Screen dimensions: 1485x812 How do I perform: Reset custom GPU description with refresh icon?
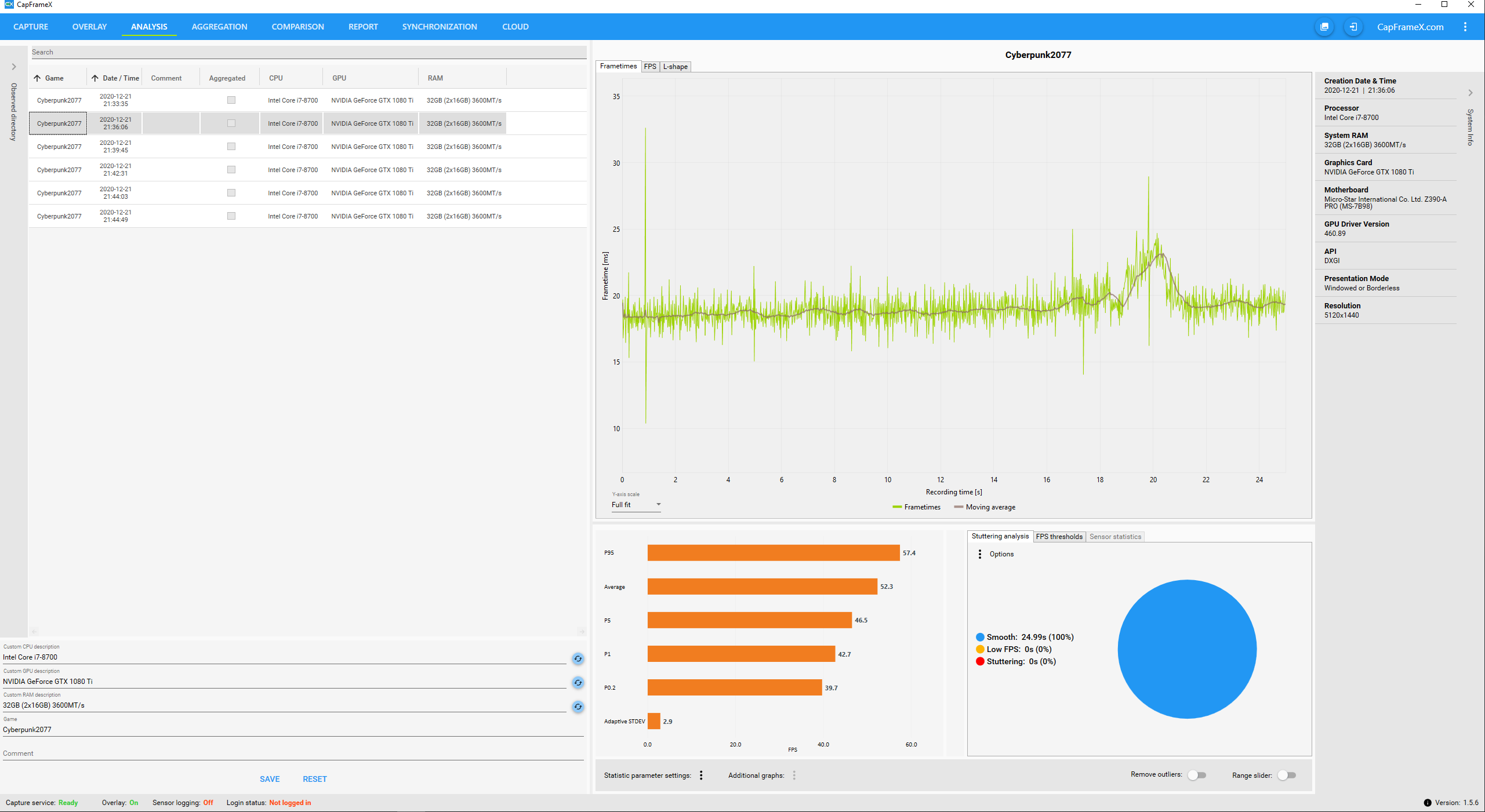[578, 683]
